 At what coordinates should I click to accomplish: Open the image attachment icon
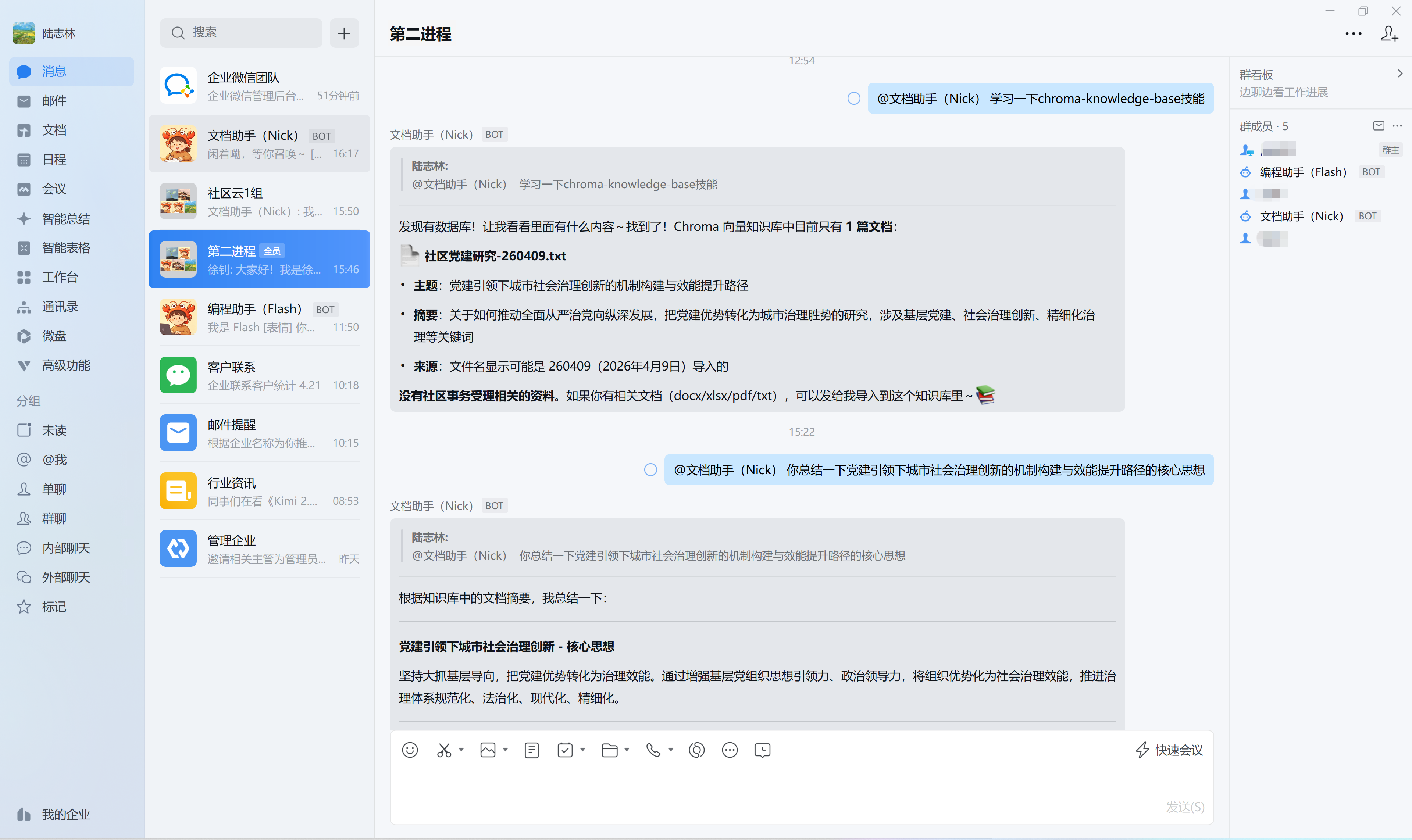[488, 750]
